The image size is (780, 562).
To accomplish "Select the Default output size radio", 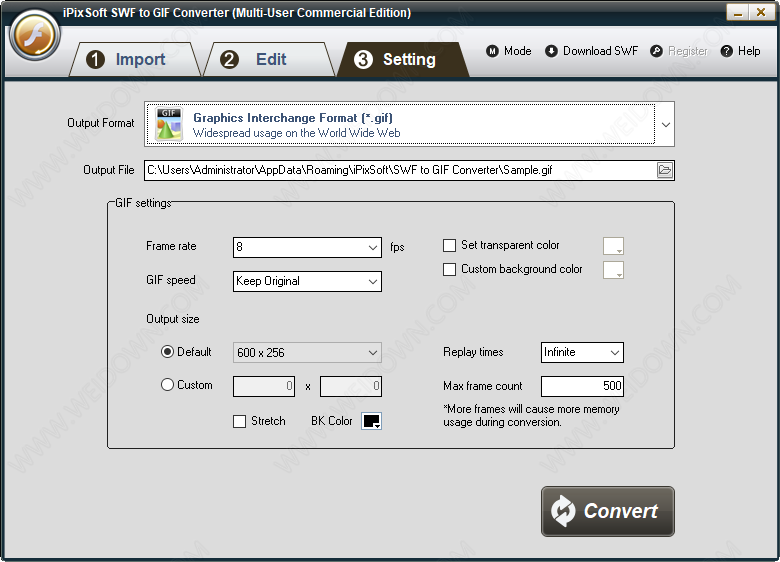I will (x=168, y=352).
